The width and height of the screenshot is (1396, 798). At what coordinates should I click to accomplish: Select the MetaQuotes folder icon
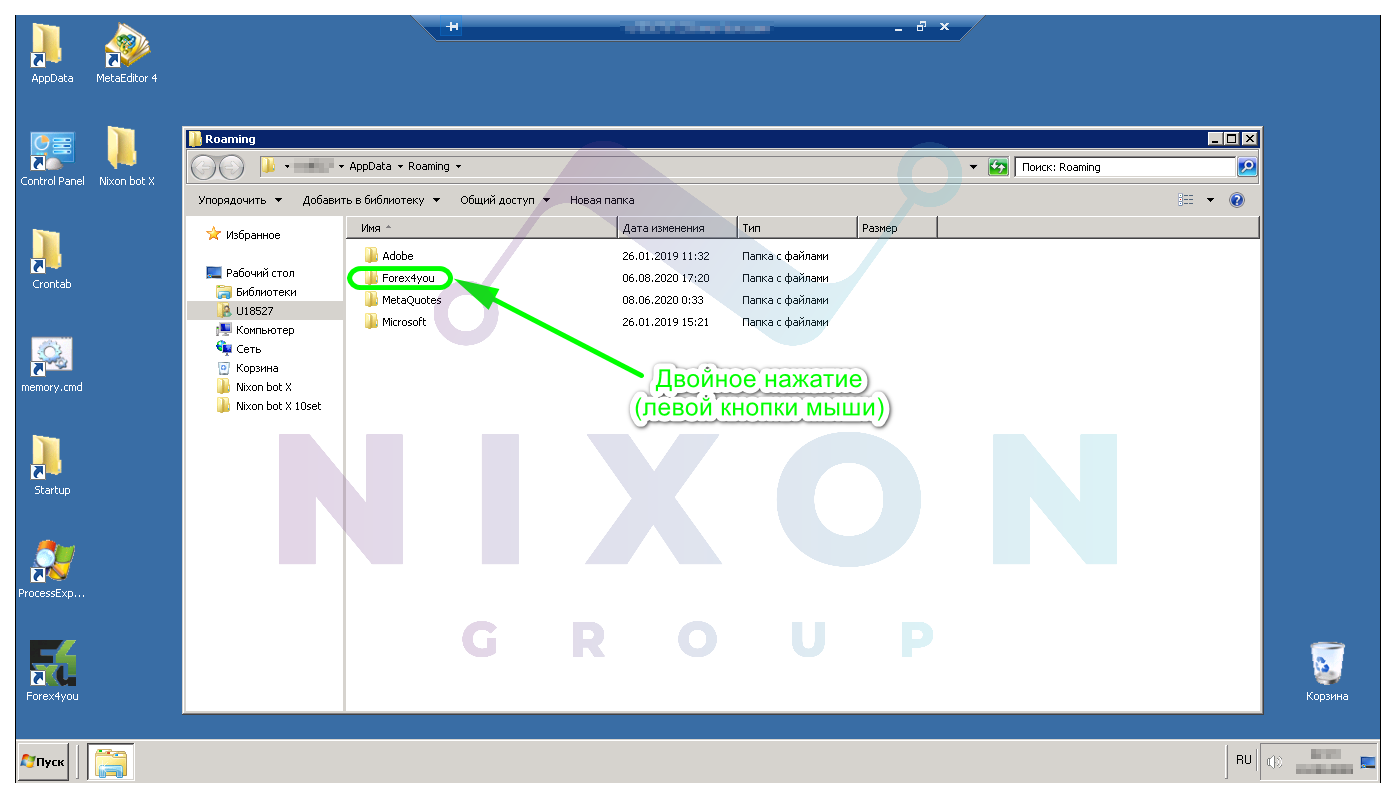point(371,300)
